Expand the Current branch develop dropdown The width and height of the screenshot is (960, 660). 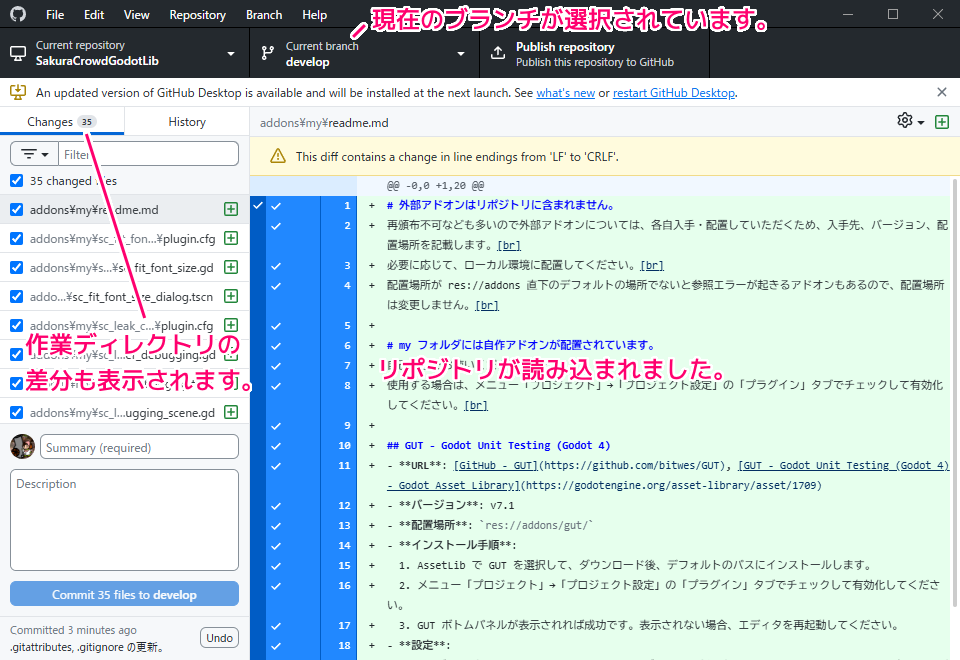(x=364, y=54)
